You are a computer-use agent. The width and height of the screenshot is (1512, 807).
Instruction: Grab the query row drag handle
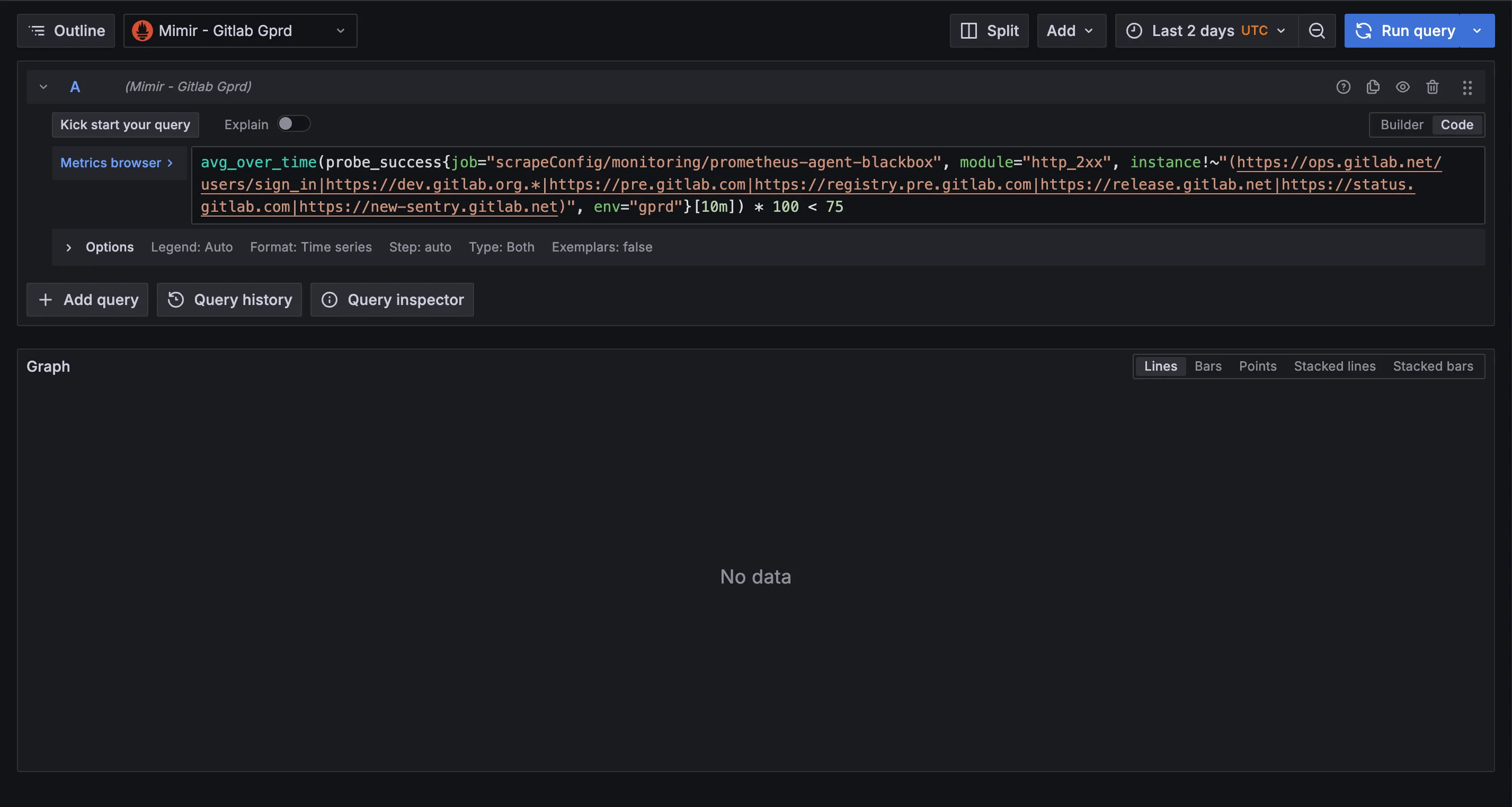pyautogui.click(x=1467, y=87)
